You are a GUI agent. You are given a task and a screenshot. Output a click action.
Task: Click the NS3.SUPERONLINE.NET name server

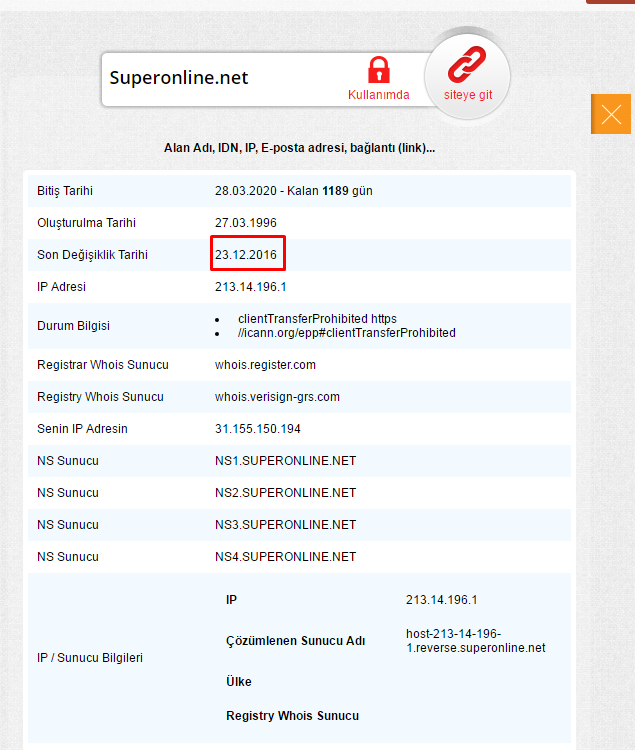pyautogui.click(x=285, y=525)
